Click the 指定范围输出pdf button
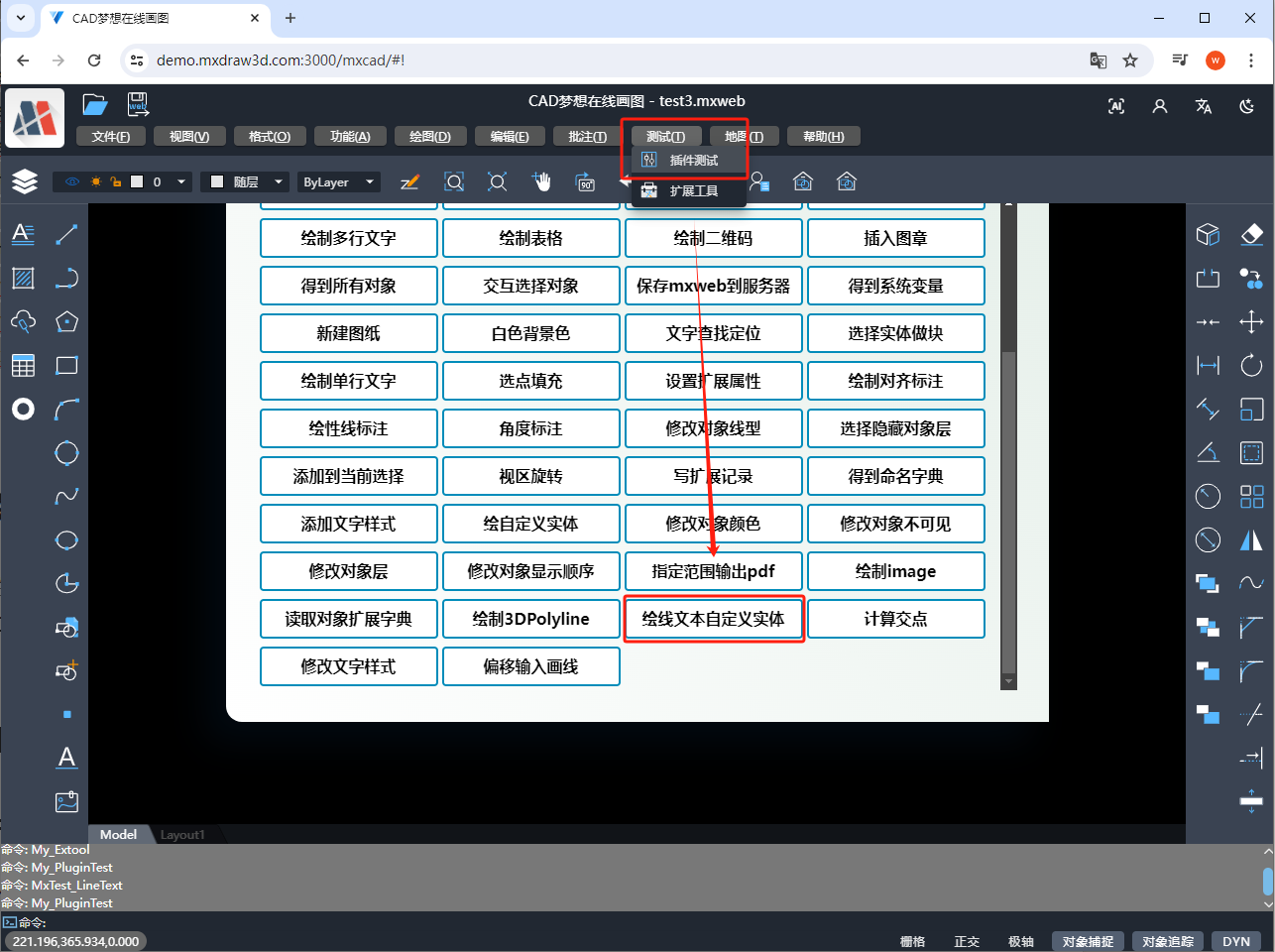Image resolution: width=1275 pixels, height=952 pixels. (713, 571)
